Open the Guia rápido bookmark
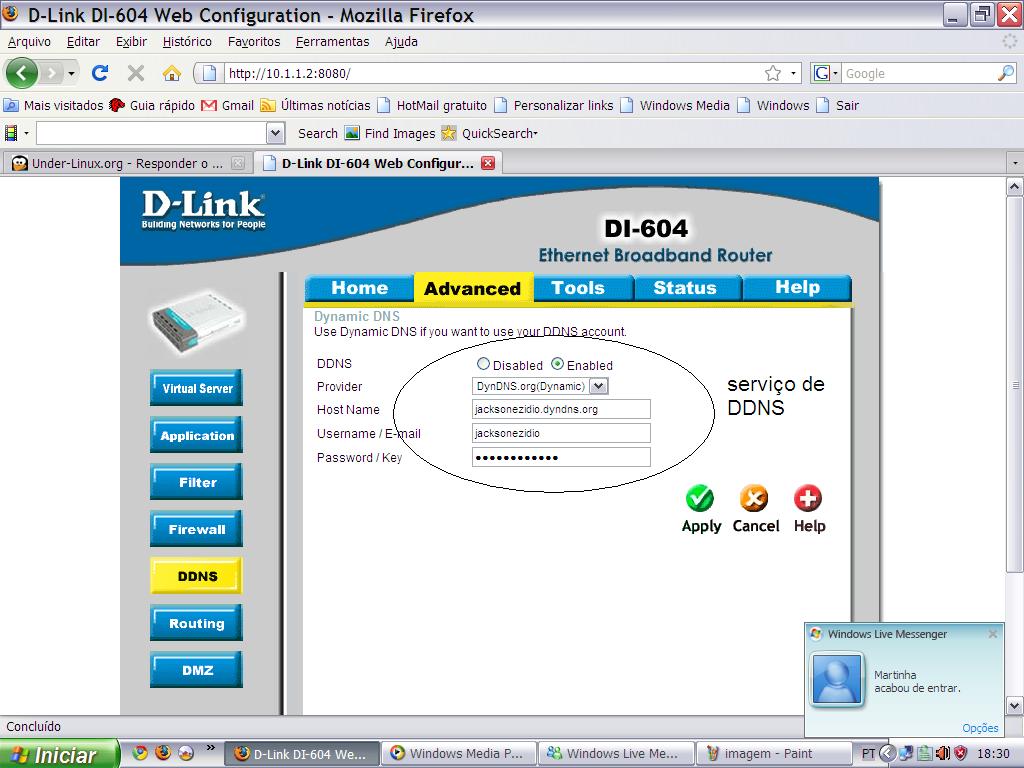Screen dimensions: 1024x768 point(152,105)
